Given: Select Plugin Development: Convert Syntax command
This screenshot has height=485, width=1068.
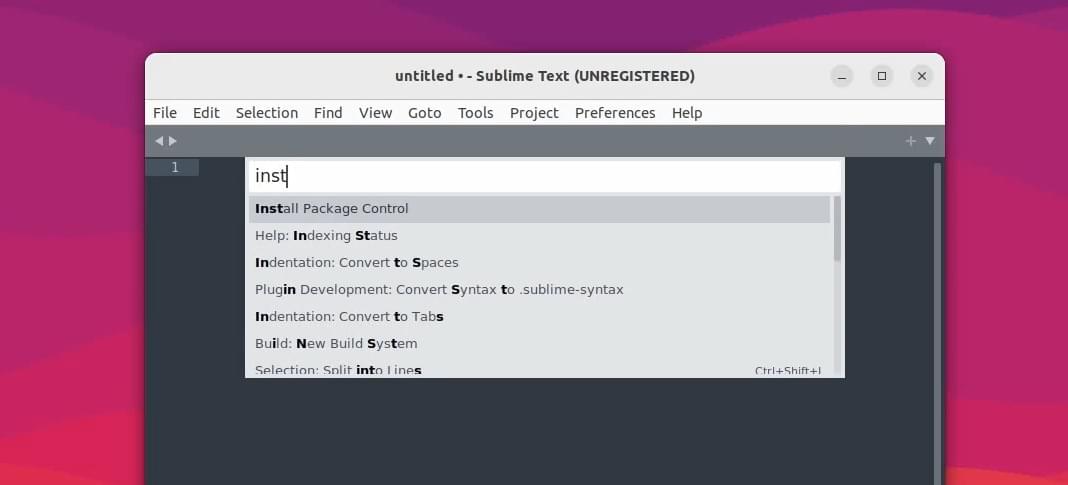Looking at the screenshot, I should pos(539,290).
